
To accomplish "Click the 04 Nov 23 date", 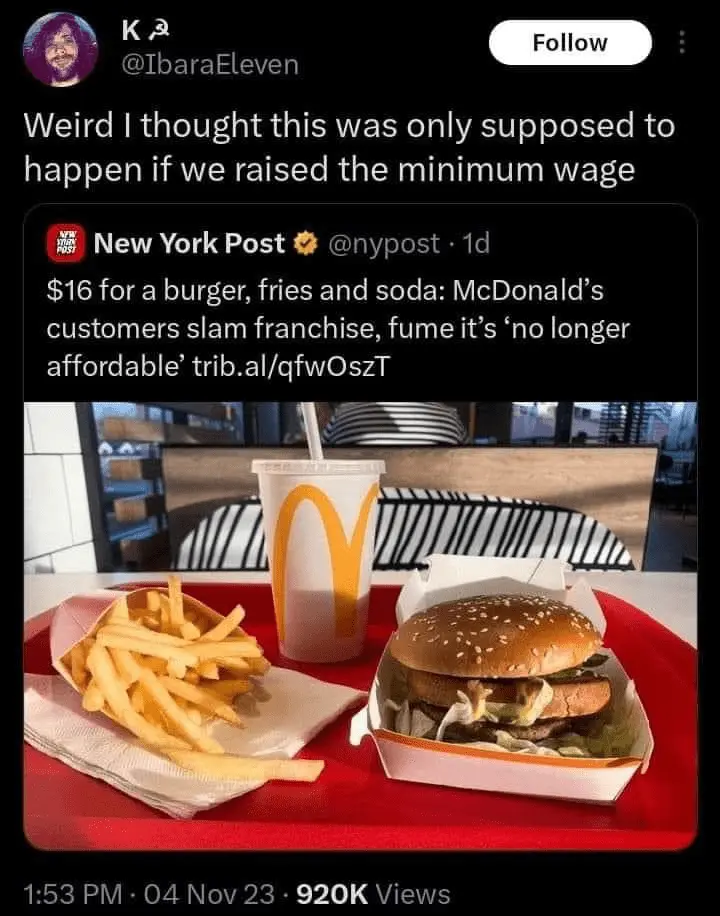I will point(209,894).
